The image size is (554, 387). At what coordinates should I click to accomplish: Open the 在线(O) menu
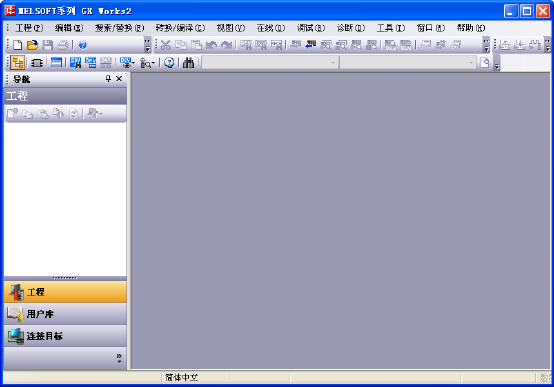click(271, 28)
